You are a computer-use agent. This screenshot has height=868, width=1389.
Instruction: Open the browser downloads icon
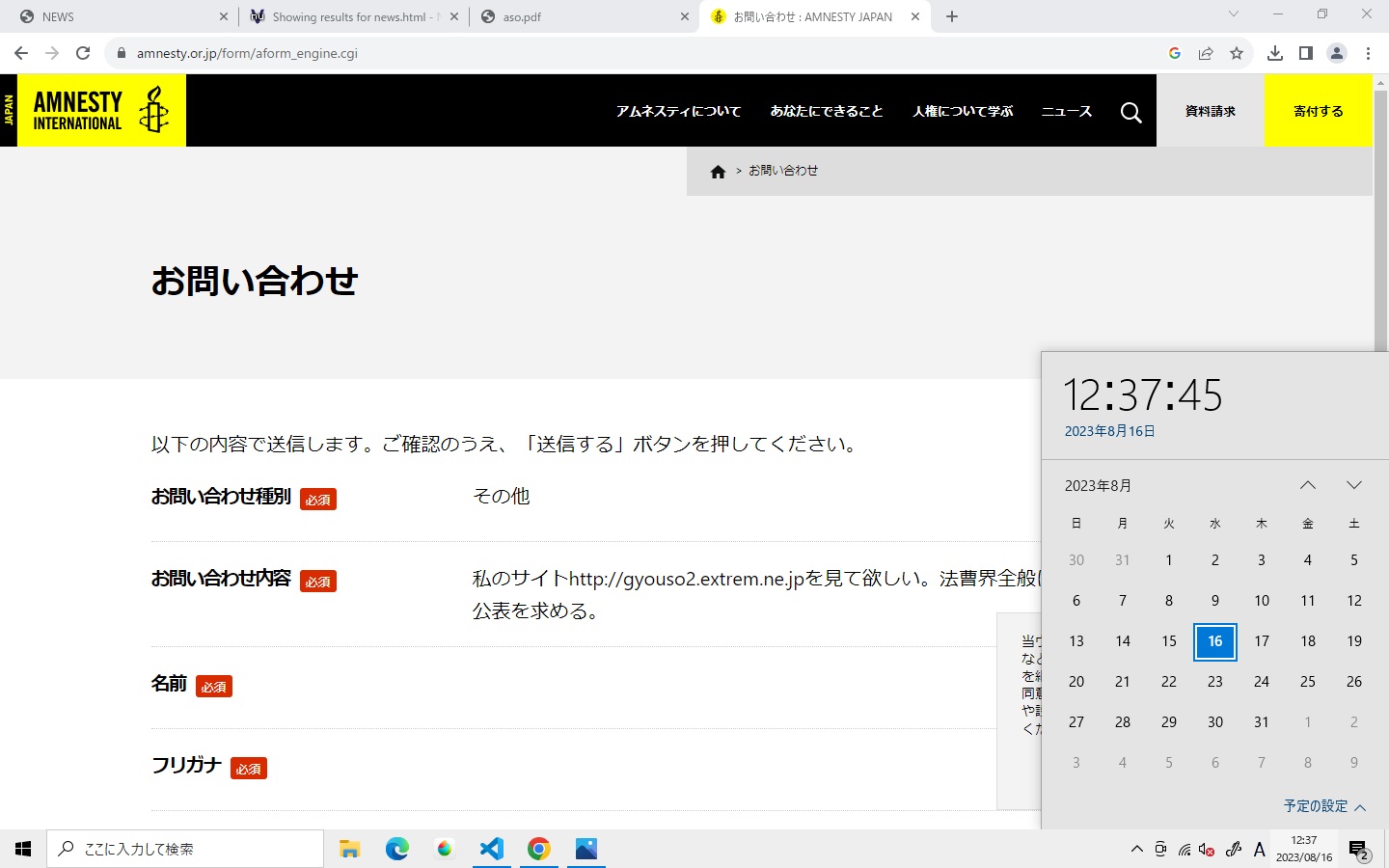[1272, 53]
